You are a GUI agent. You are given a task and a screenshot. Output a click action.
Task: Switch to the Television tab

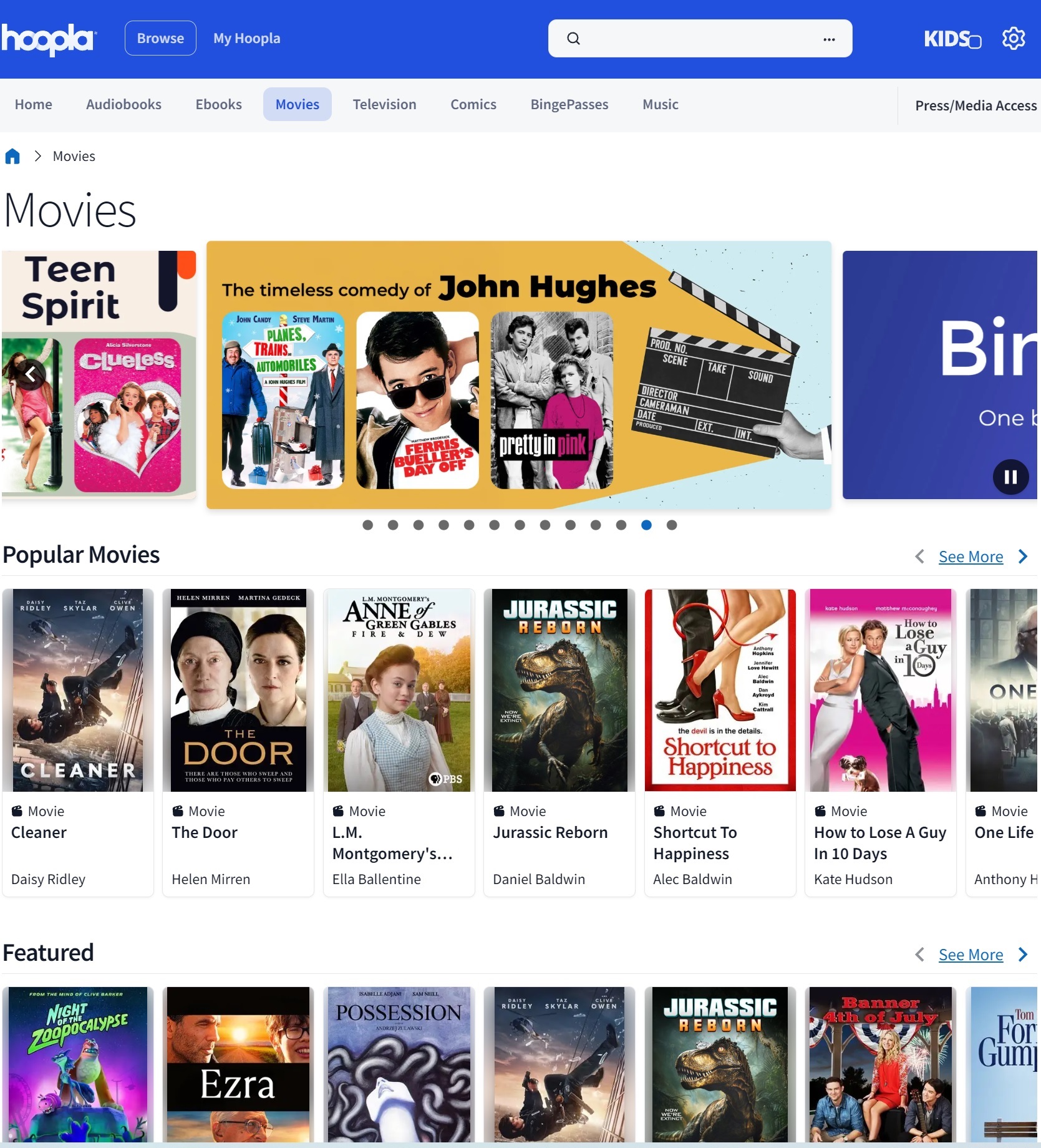click(x=384, y=104)
